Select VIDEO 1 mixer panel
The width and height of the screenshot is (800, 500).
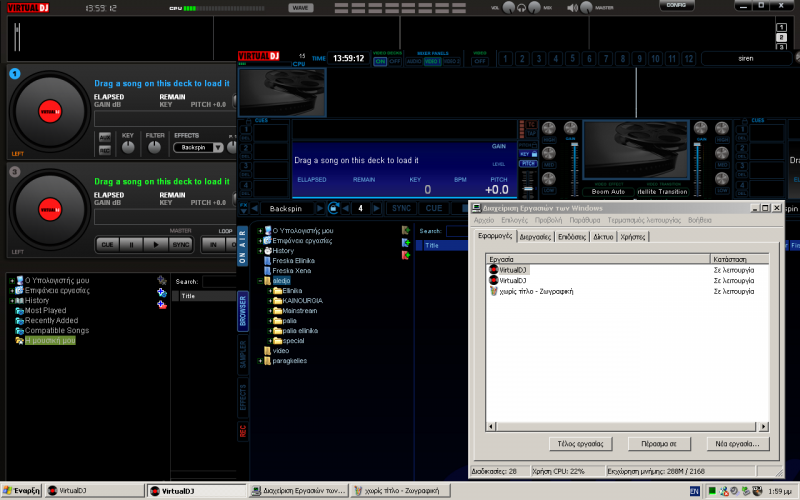click(x=432, y=61)
